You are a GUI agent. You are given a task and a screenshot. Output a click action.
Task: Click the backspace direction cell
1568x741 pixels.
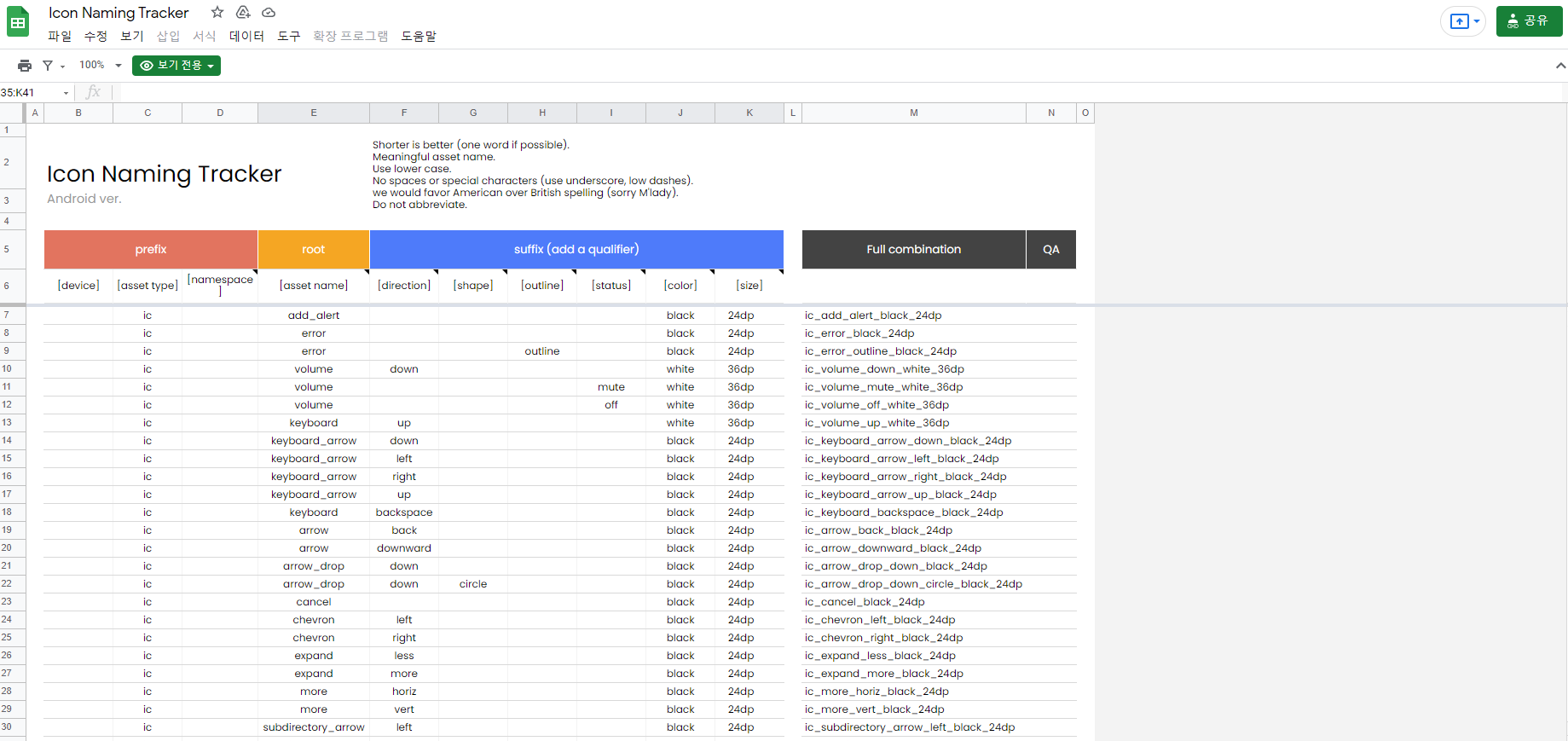(404, 512)
